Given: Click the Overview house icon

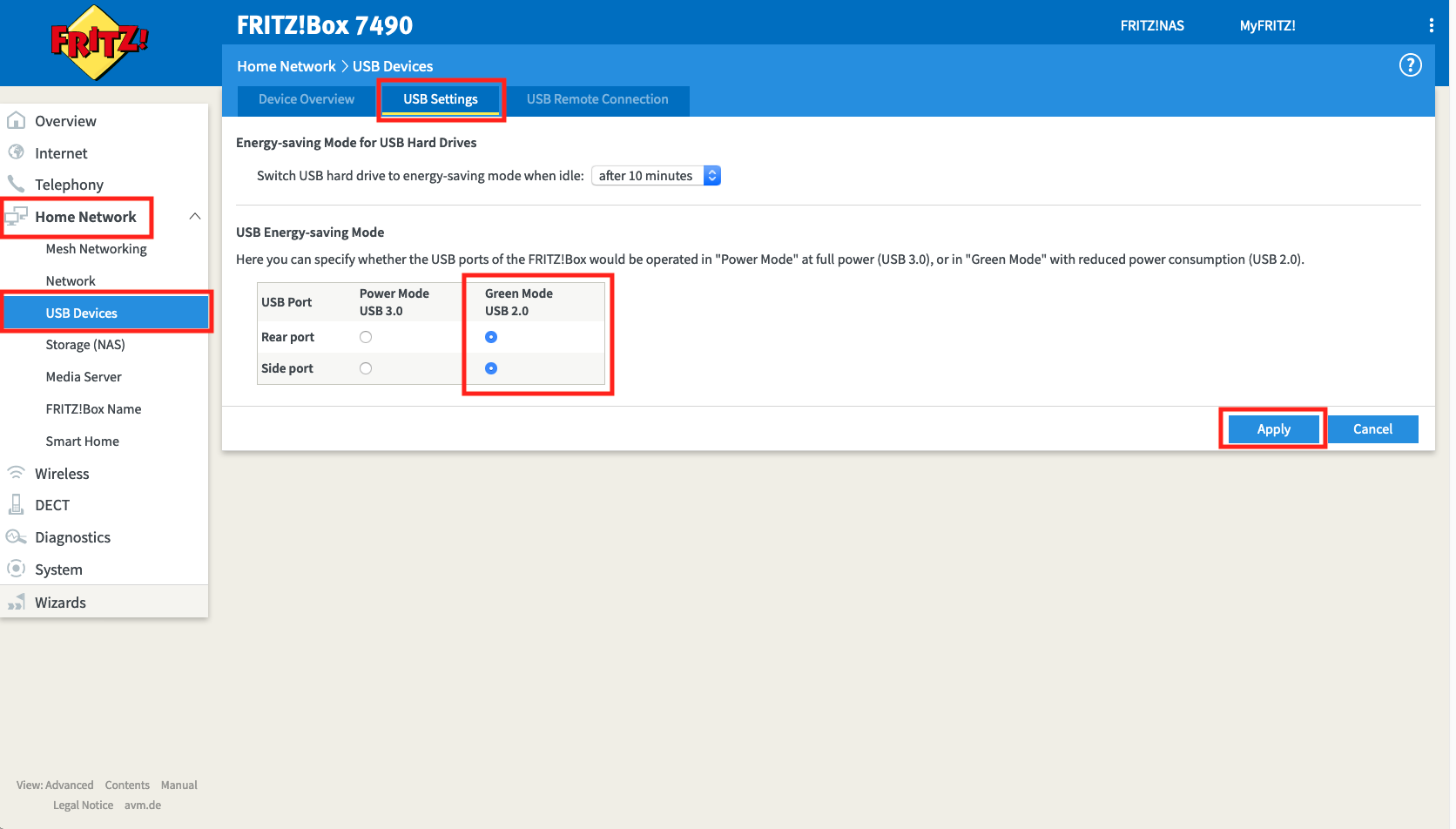Looking at the screenshot, I should pyautogui.click(x=16, y=120).
